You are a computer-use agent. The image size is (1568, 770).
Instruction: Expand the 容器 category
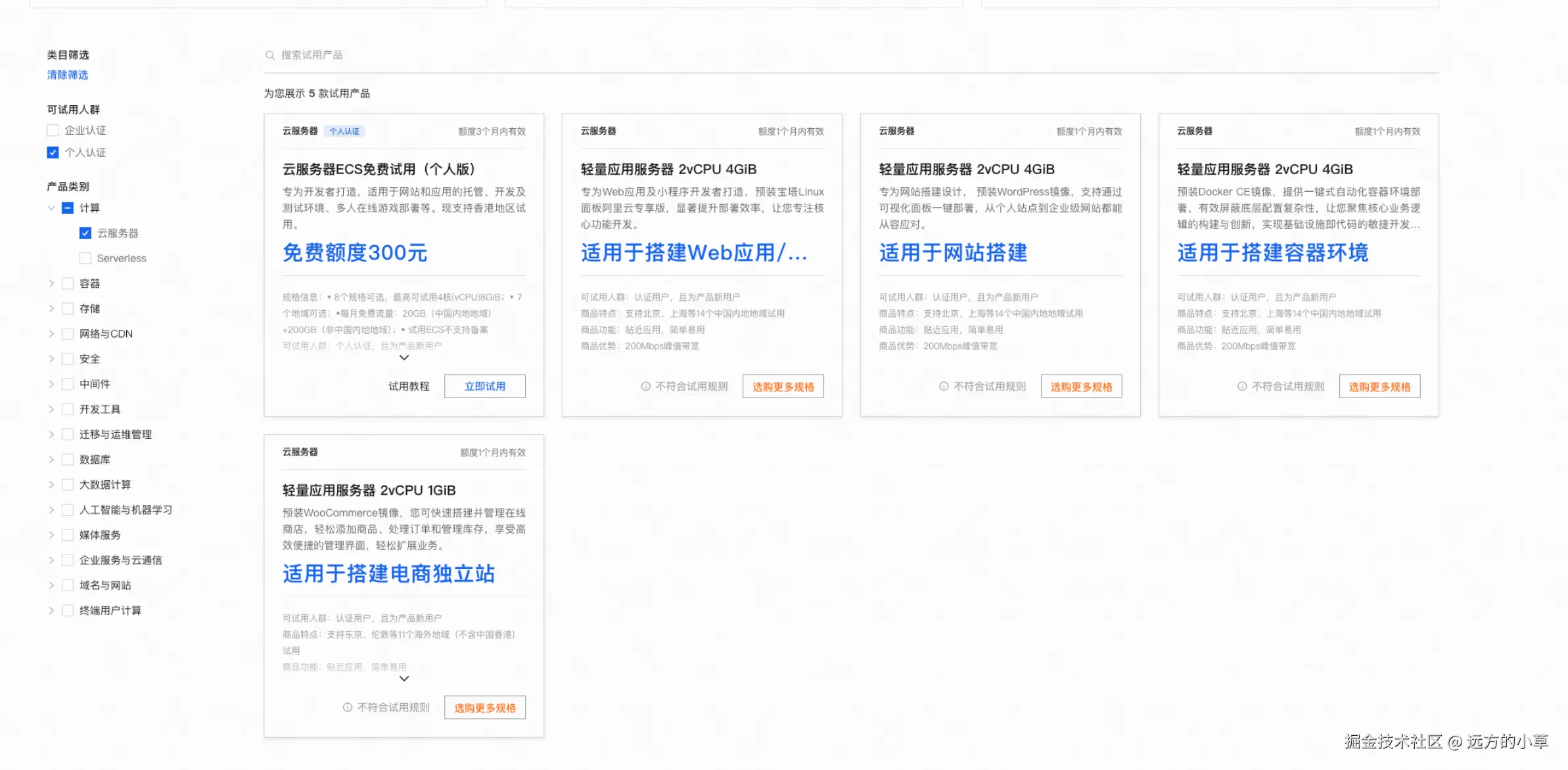pos(51,284)
